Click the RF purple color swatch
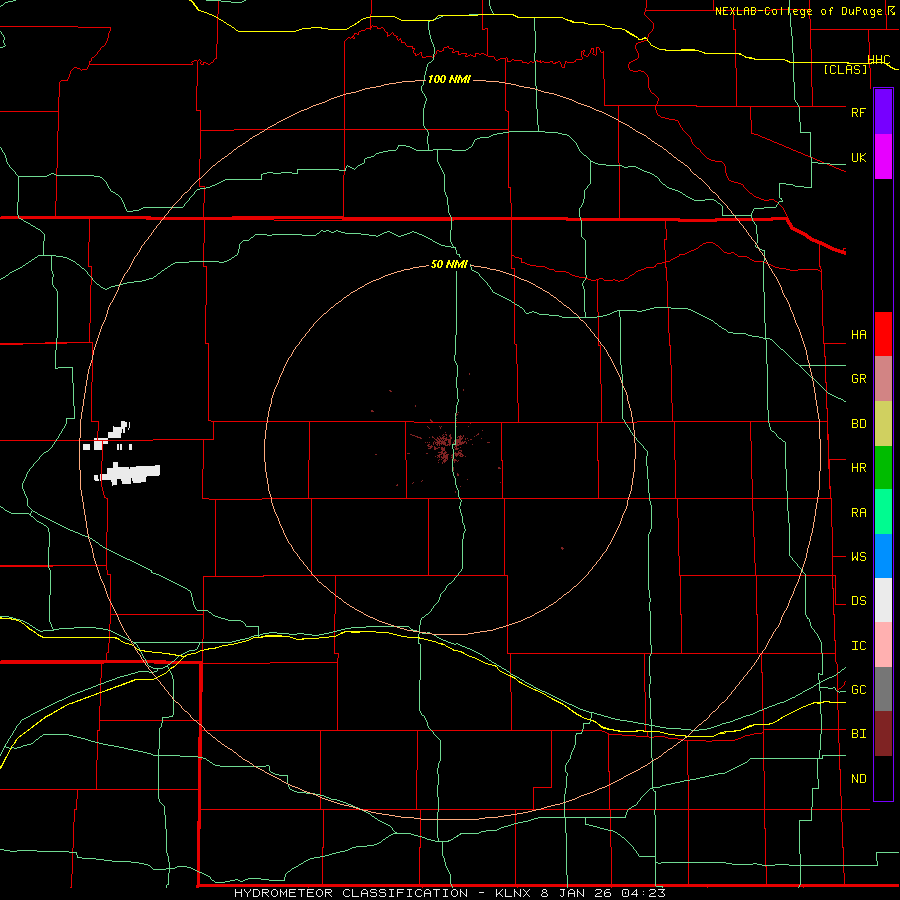 883,112
